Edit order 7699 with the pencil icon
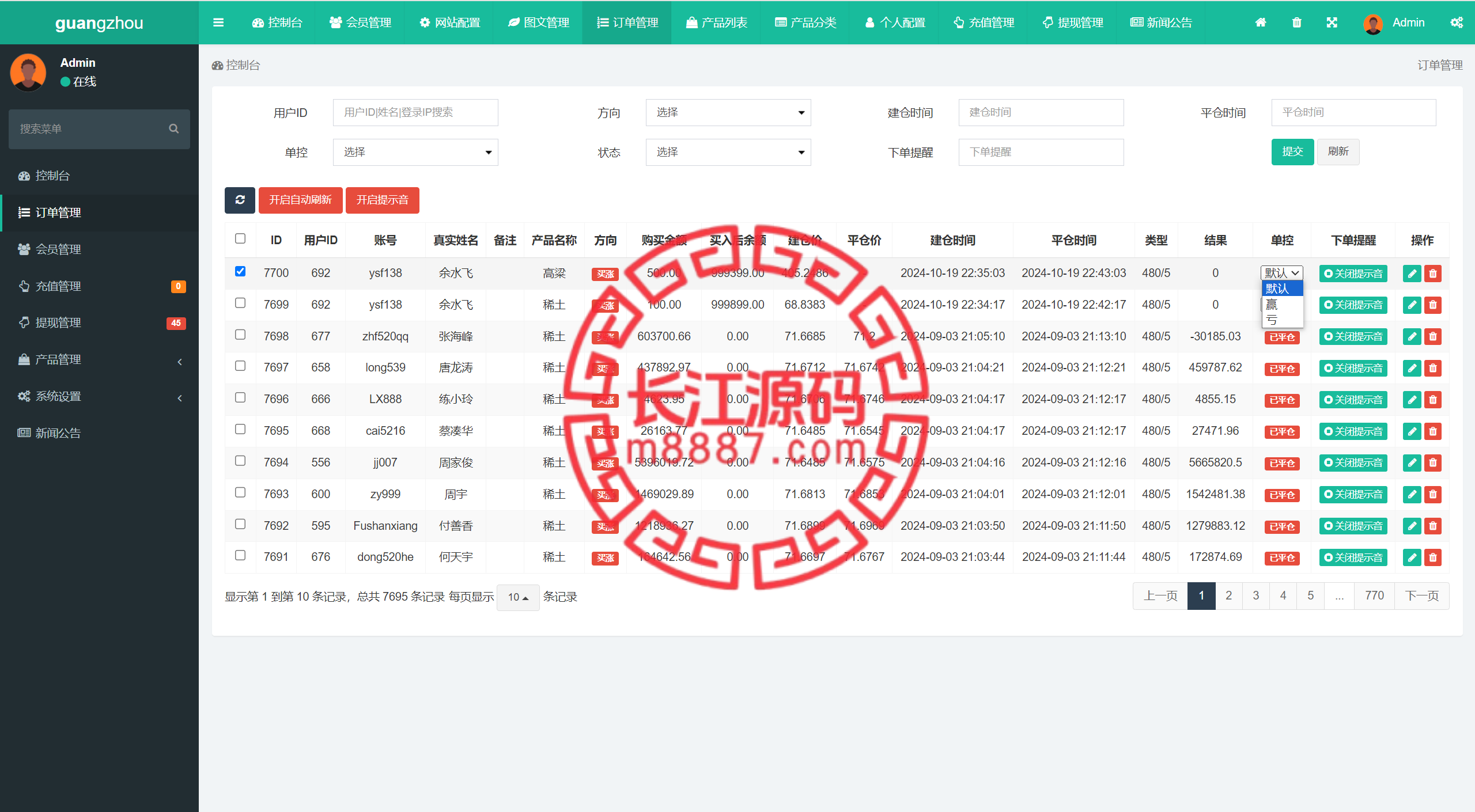The width and height of the screenshot is (1475, 812). [1412, 305]
